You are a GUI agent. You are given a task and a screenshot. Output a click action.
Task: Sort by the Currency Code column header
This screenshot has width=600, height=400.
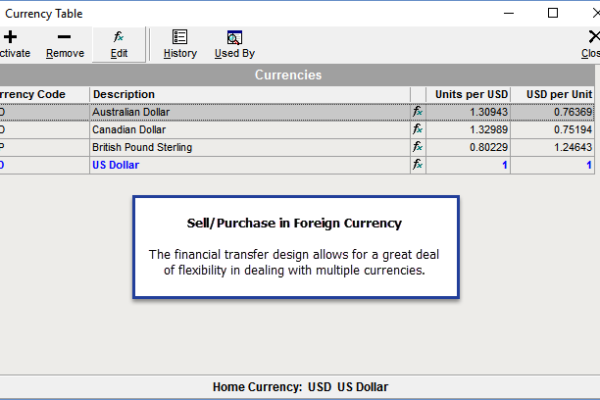point(44,94)
